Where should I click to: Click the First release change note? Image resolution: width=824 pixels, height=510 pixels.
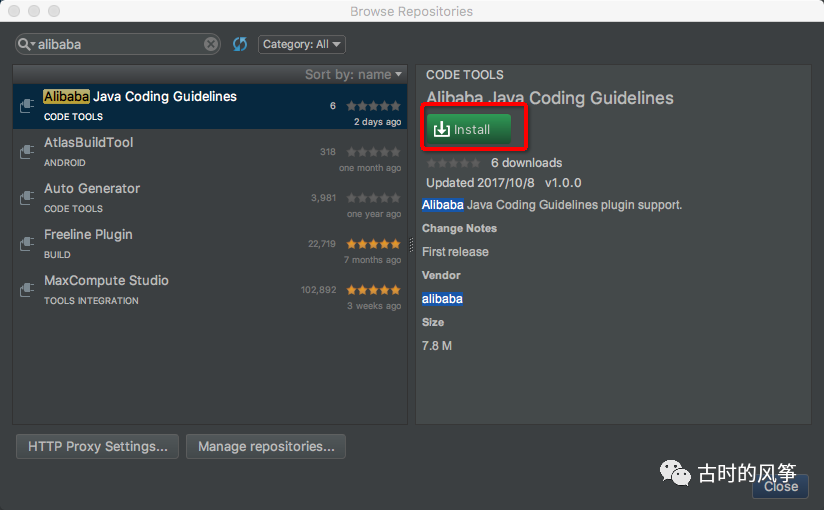(455, 252)
